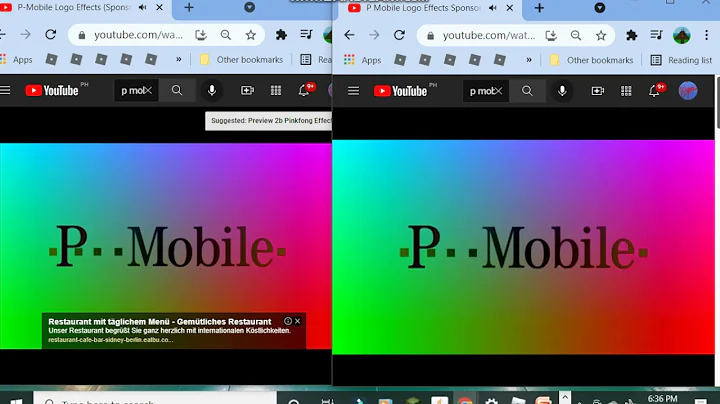
Task: Click ad info icon on restaurant ad
Action: click(x=288, y=321)
